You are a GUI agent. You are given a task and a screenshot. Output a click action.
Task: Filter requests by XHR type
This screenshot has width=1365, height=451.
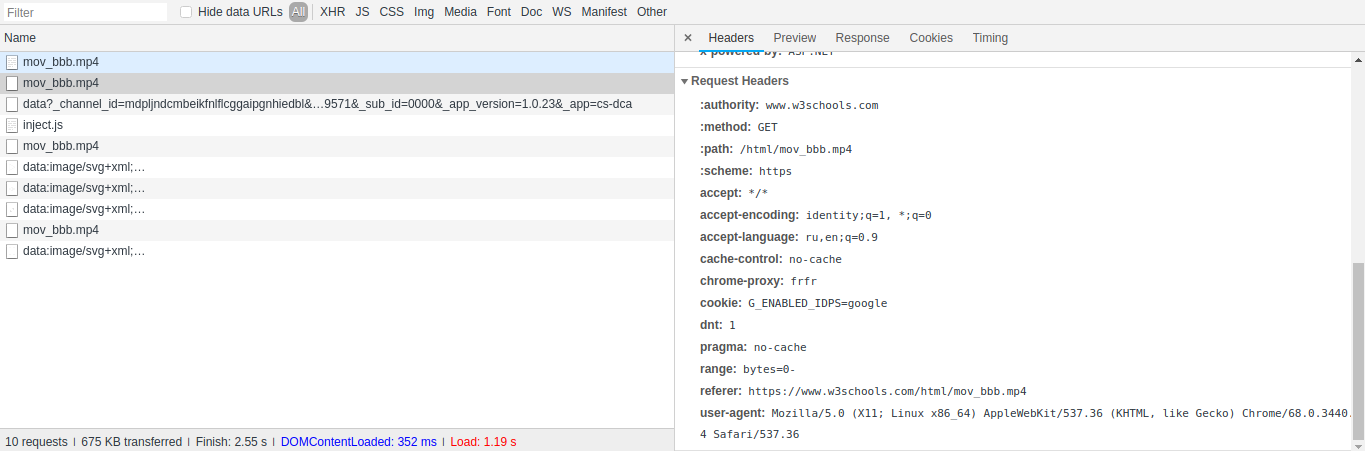(332, 12)
